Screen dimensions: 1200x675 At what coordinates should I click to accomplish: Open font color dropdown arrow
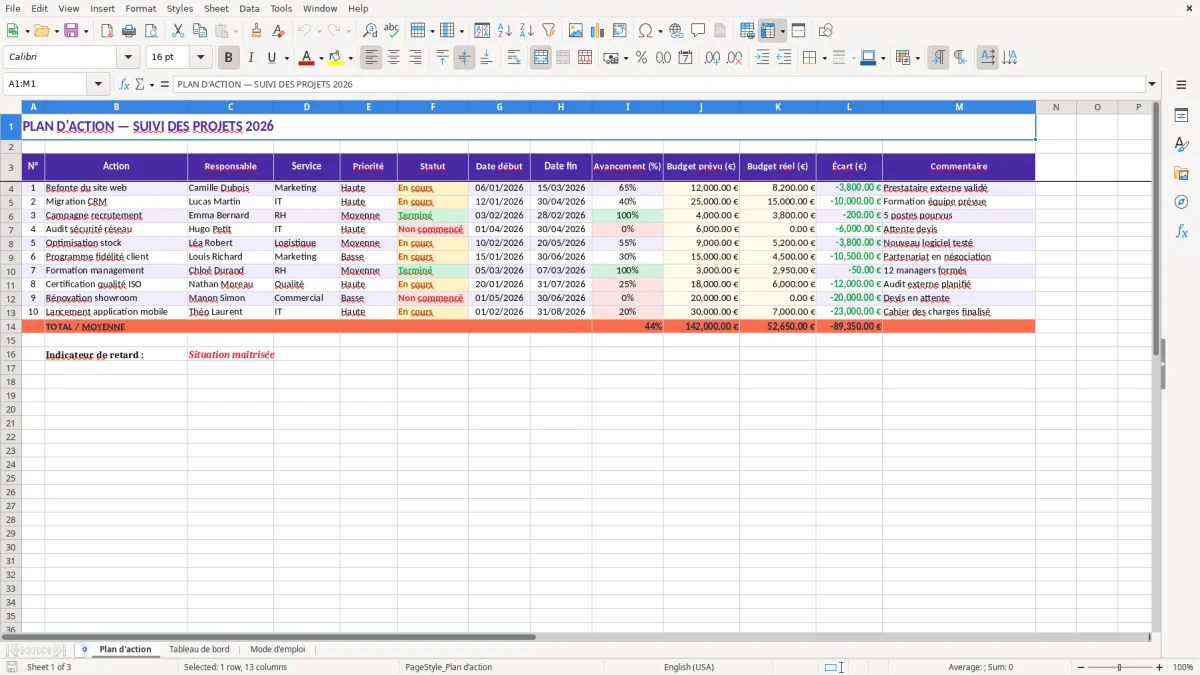pyautogui.click(x=321, y=58)
